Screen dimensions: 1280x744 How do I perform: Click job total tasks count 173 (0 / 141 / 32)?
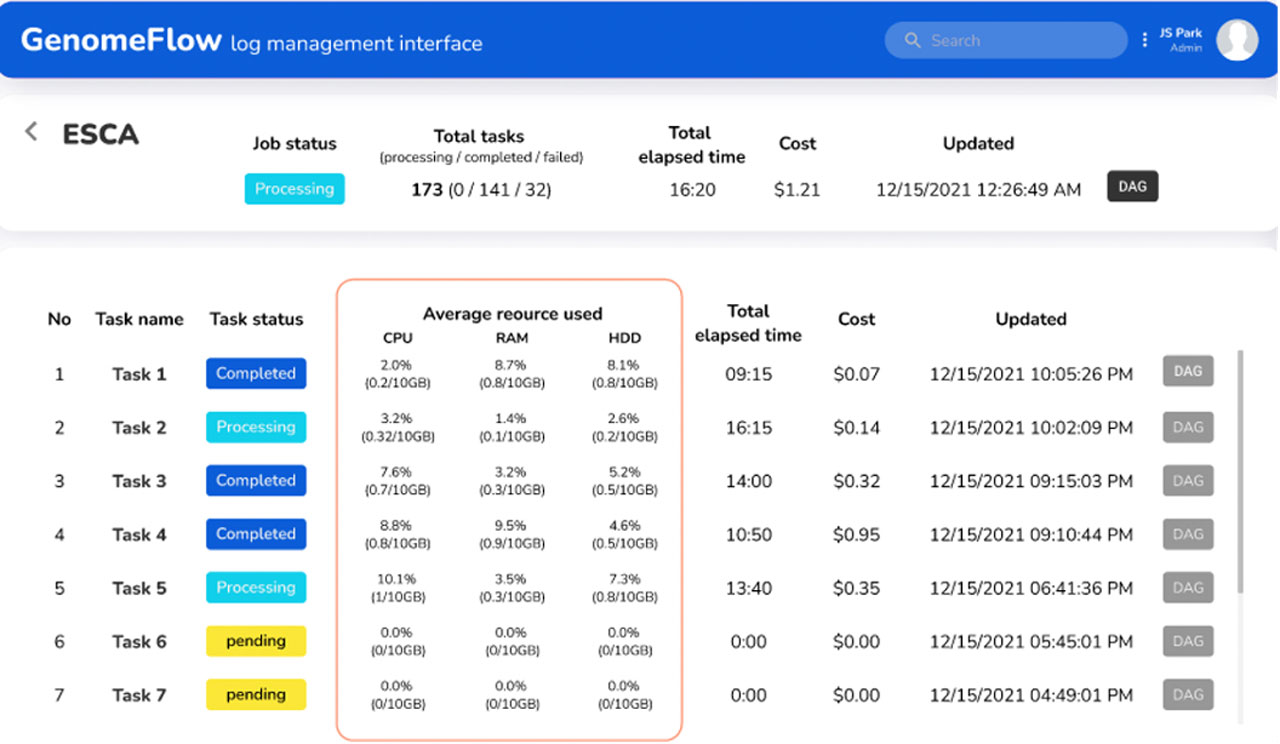click(481, 189)
